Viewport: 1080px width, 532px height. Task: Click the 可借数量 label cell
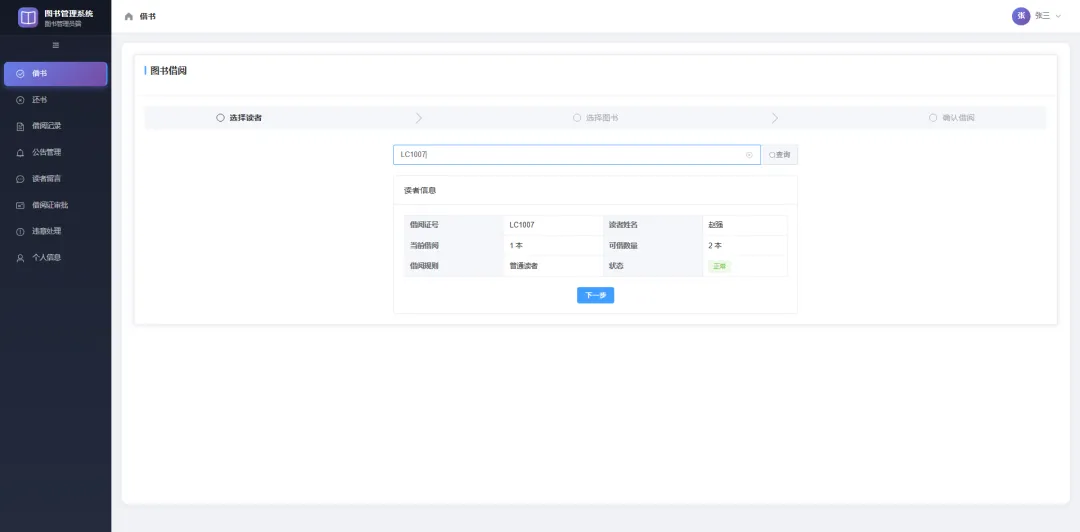[x=653, y=245]
